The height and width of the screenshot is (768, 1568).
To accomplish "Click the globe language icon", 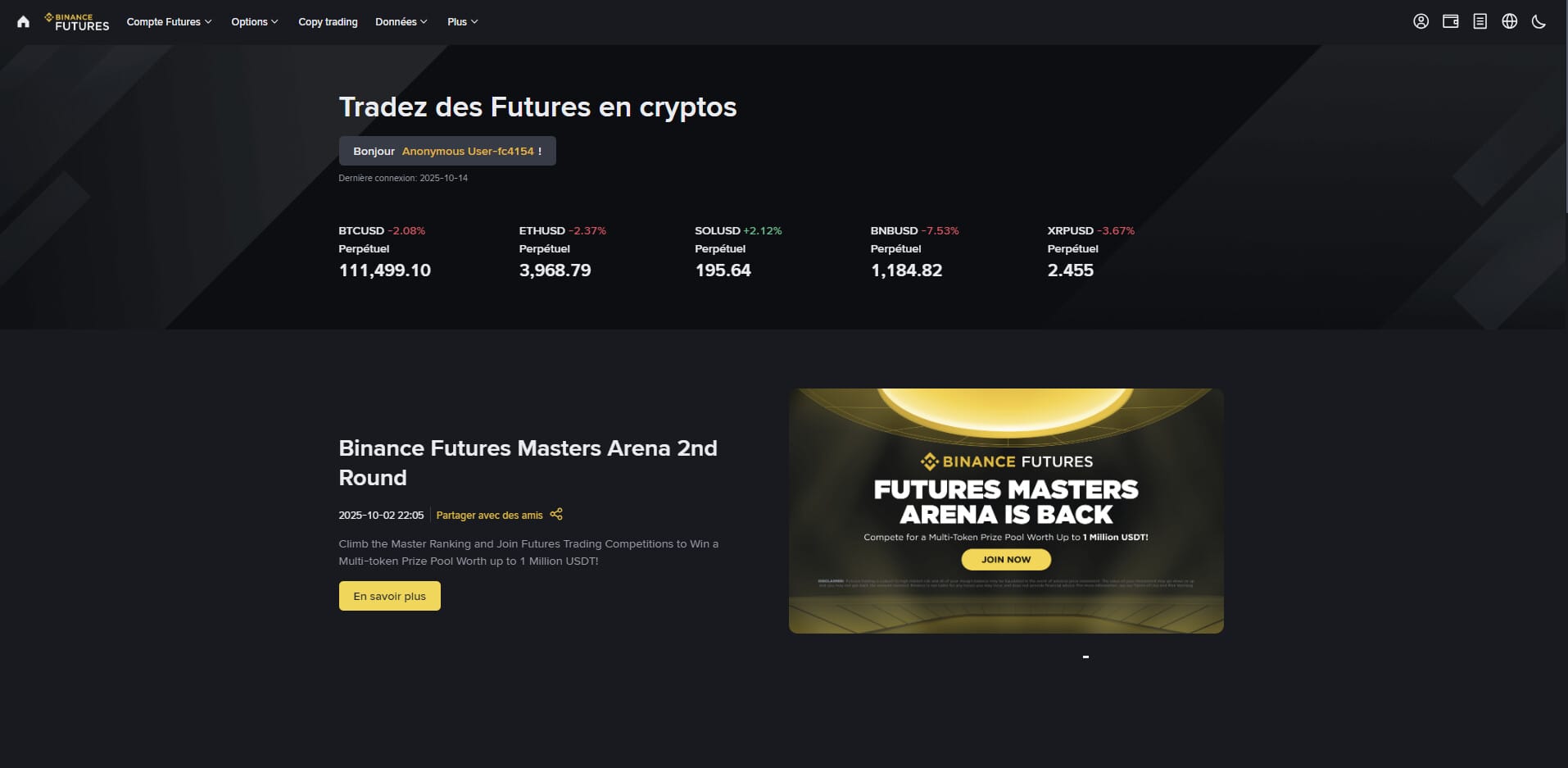I will pyautogui.click(x=1508, y=21).
